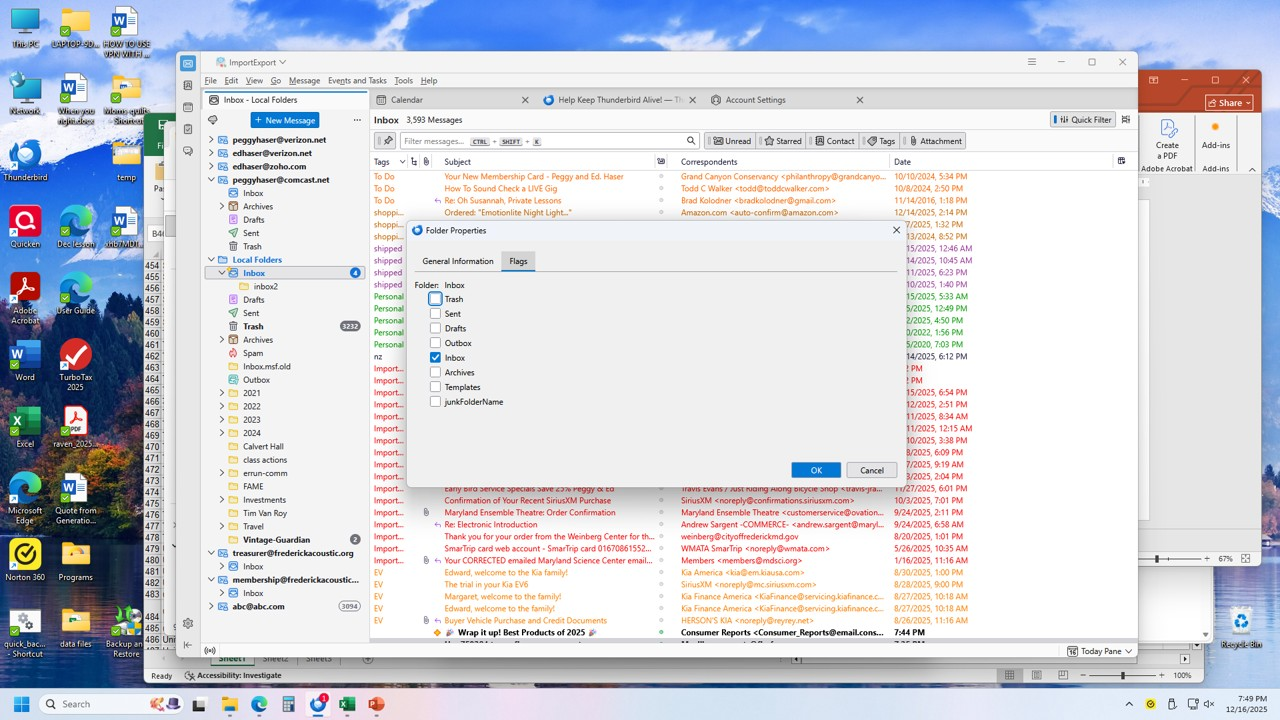Open the Chat space icon
Viewport: 1280px width, 720px height.
188,151
